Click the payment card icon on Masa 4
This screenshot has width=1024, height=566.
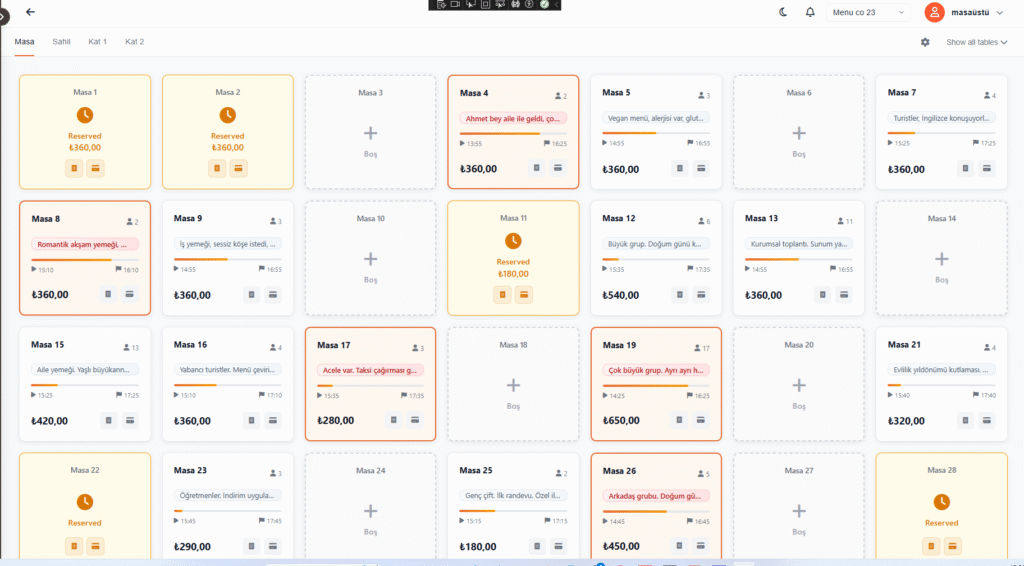pyautogui.click(x=558, y=168)
